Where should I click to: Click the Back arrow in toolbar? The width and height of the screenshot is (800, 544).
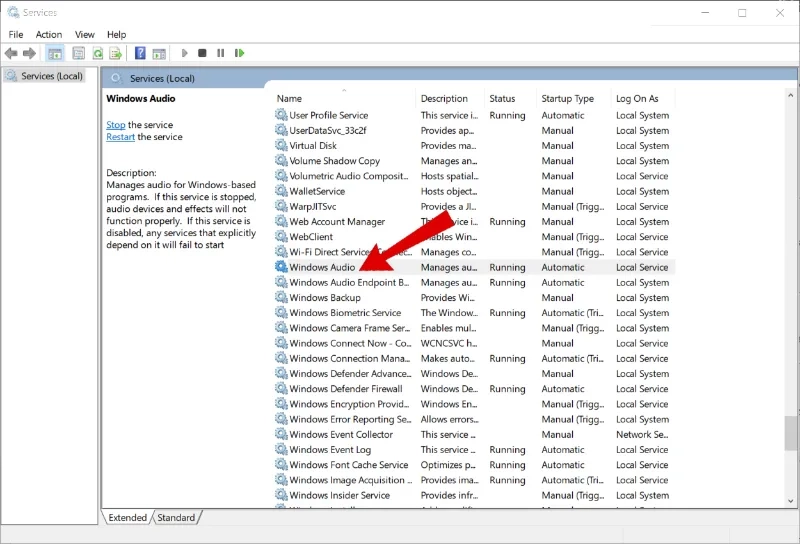tap(11, 53)
